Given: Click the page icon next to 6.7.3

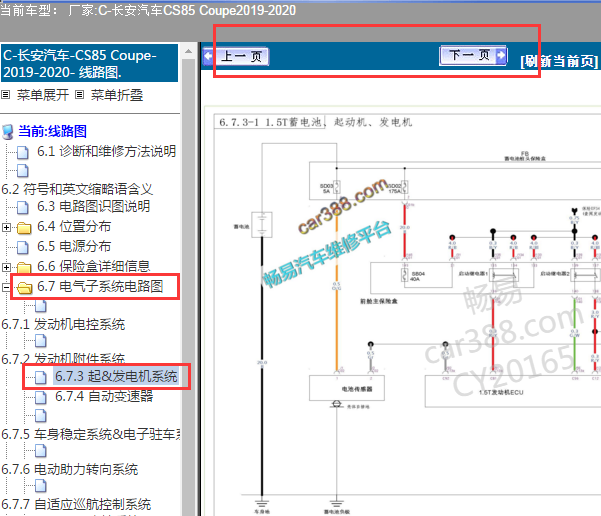Looking at the screenshot, I should [41, 378].
